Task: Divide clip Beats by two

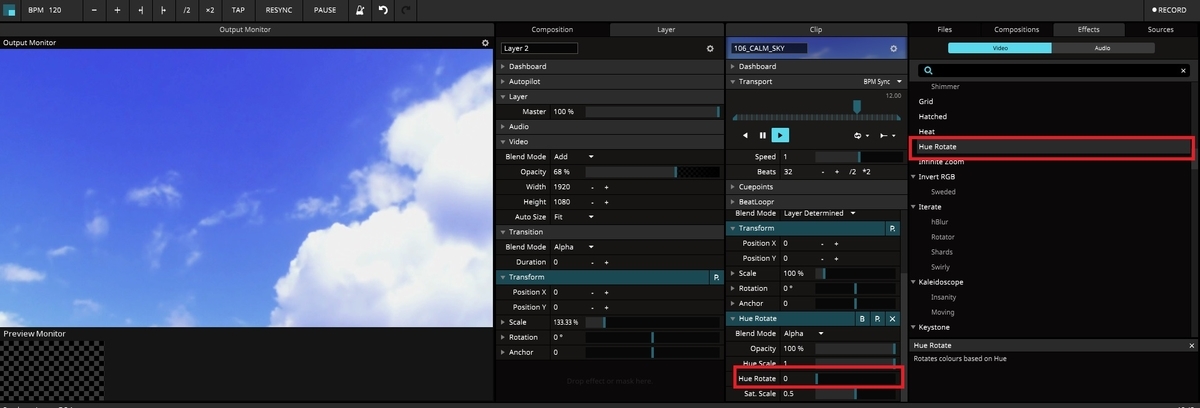Action: point(852,172)
